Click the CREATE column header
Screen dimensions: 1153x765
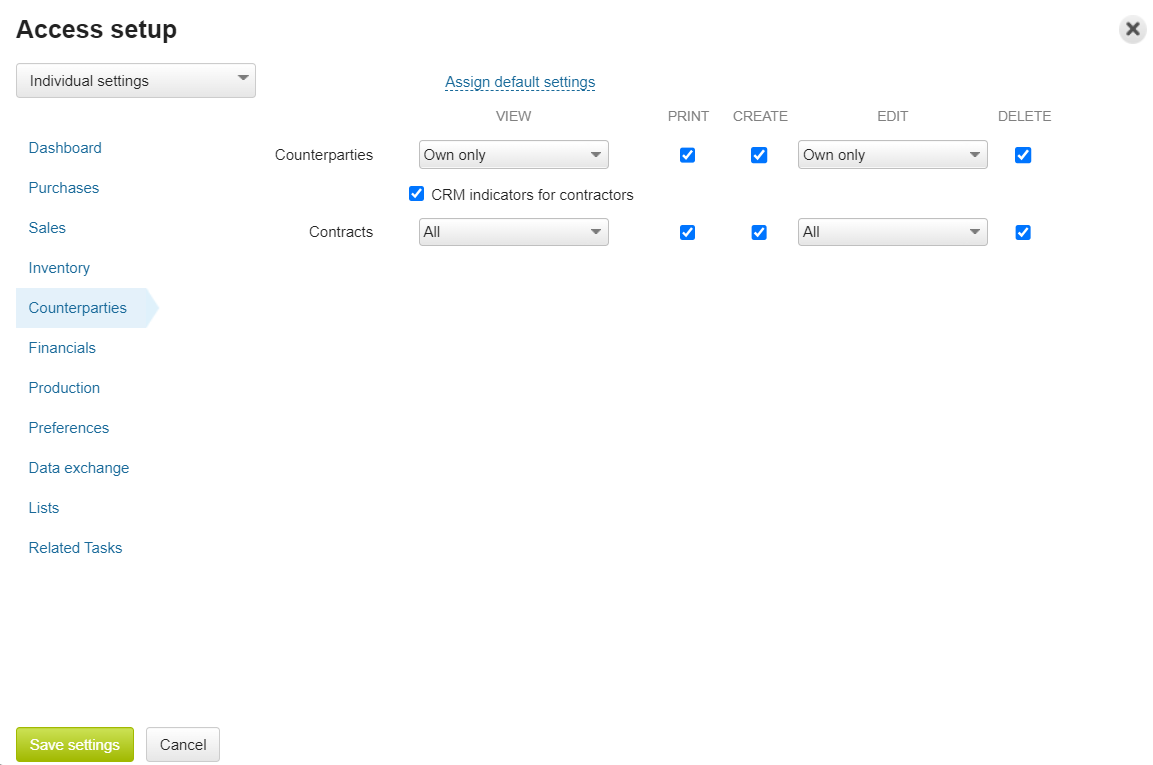[760, 116]
